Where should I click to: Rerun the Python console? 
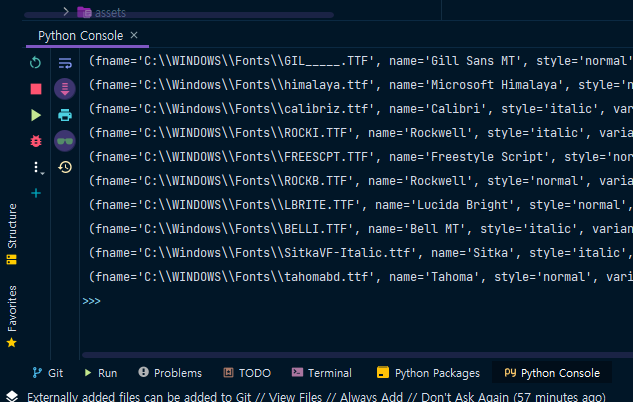coord(36,63)
